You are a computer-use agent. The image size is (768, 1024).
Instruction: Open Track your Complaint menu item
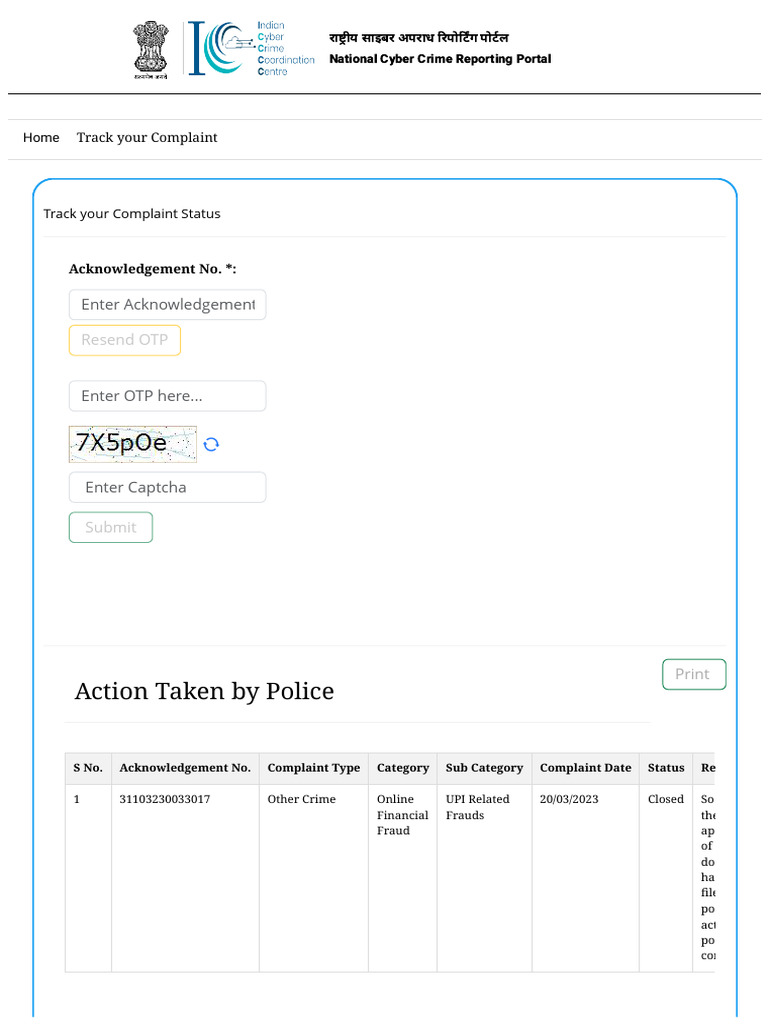[x=147, y=137]
